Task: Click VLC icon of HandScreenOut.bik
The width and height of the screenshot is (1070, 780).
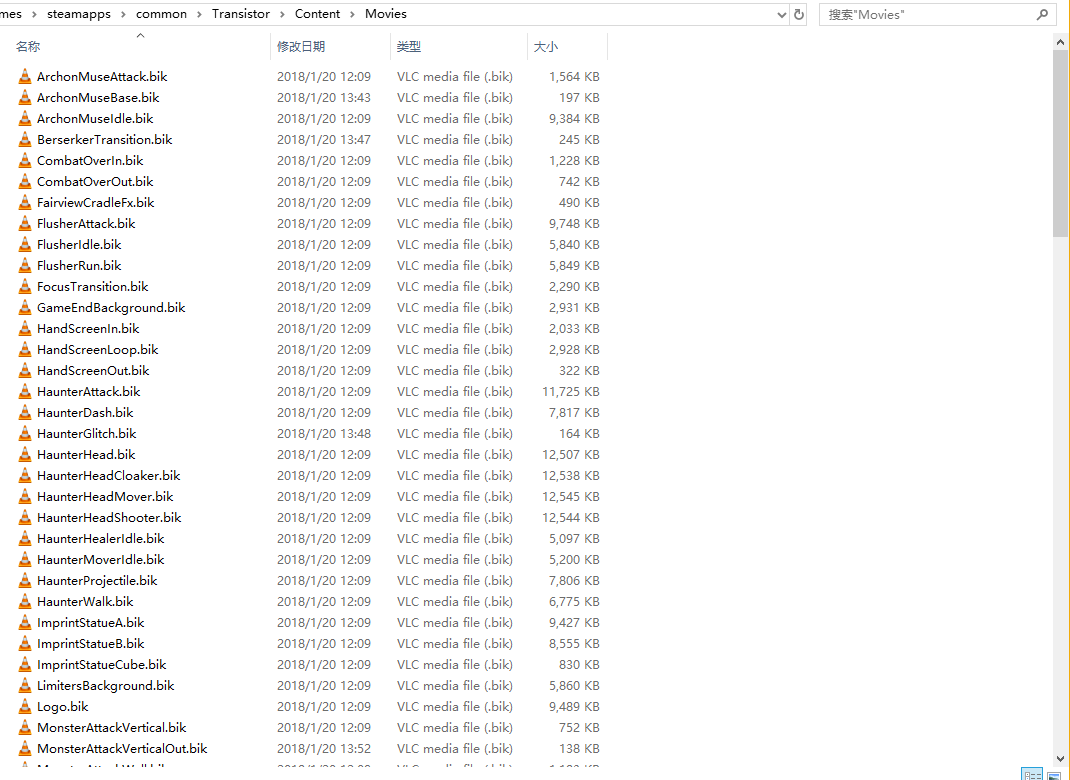Action: pos(25,371)
